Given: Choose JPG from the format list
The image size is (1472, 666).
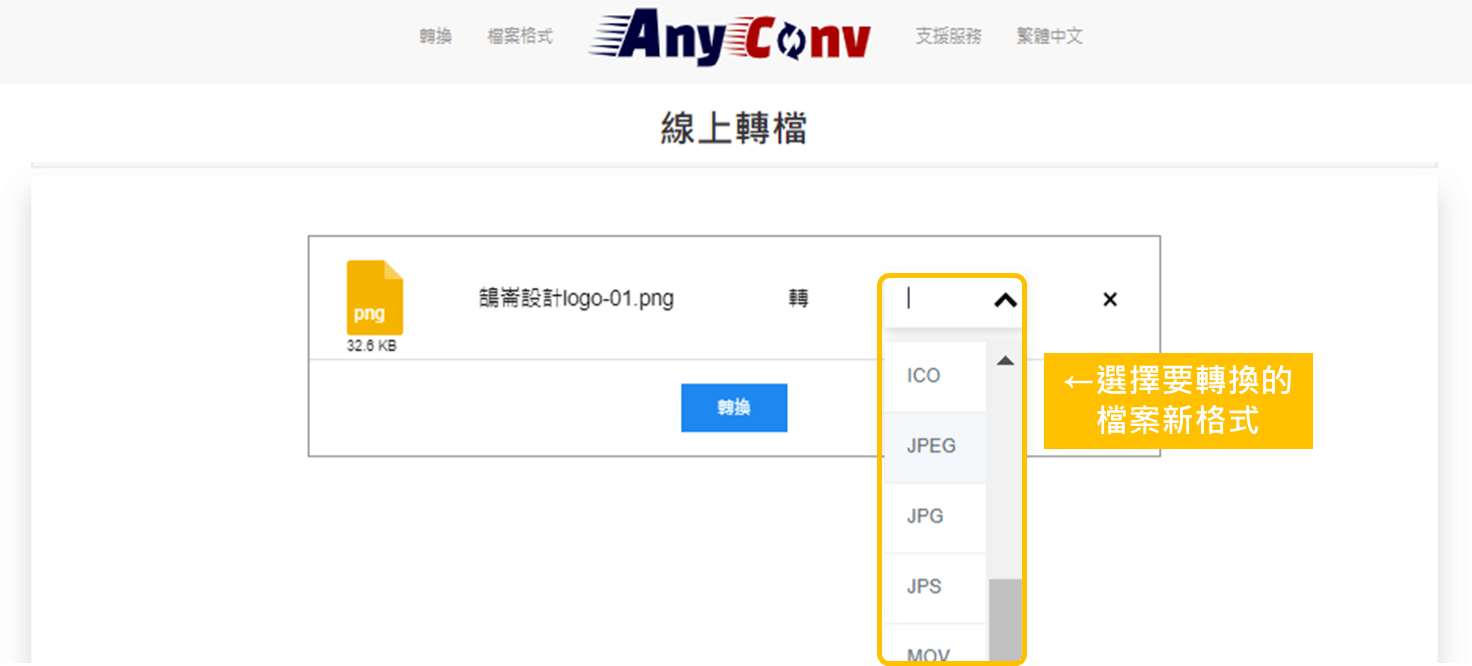Looking at the screenshot, I should pos(926,516).
